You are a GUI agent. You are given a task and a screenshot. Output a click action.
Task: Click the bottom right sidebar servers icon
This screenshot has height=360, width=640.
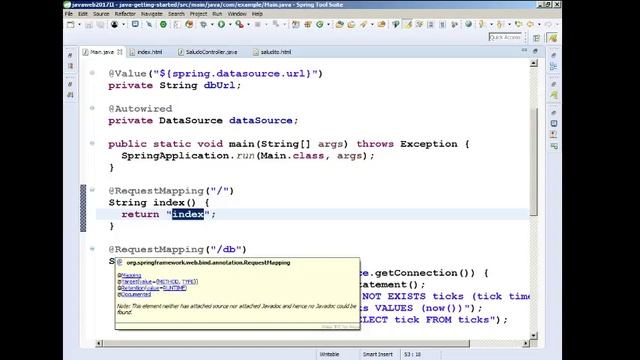[554, 146]
